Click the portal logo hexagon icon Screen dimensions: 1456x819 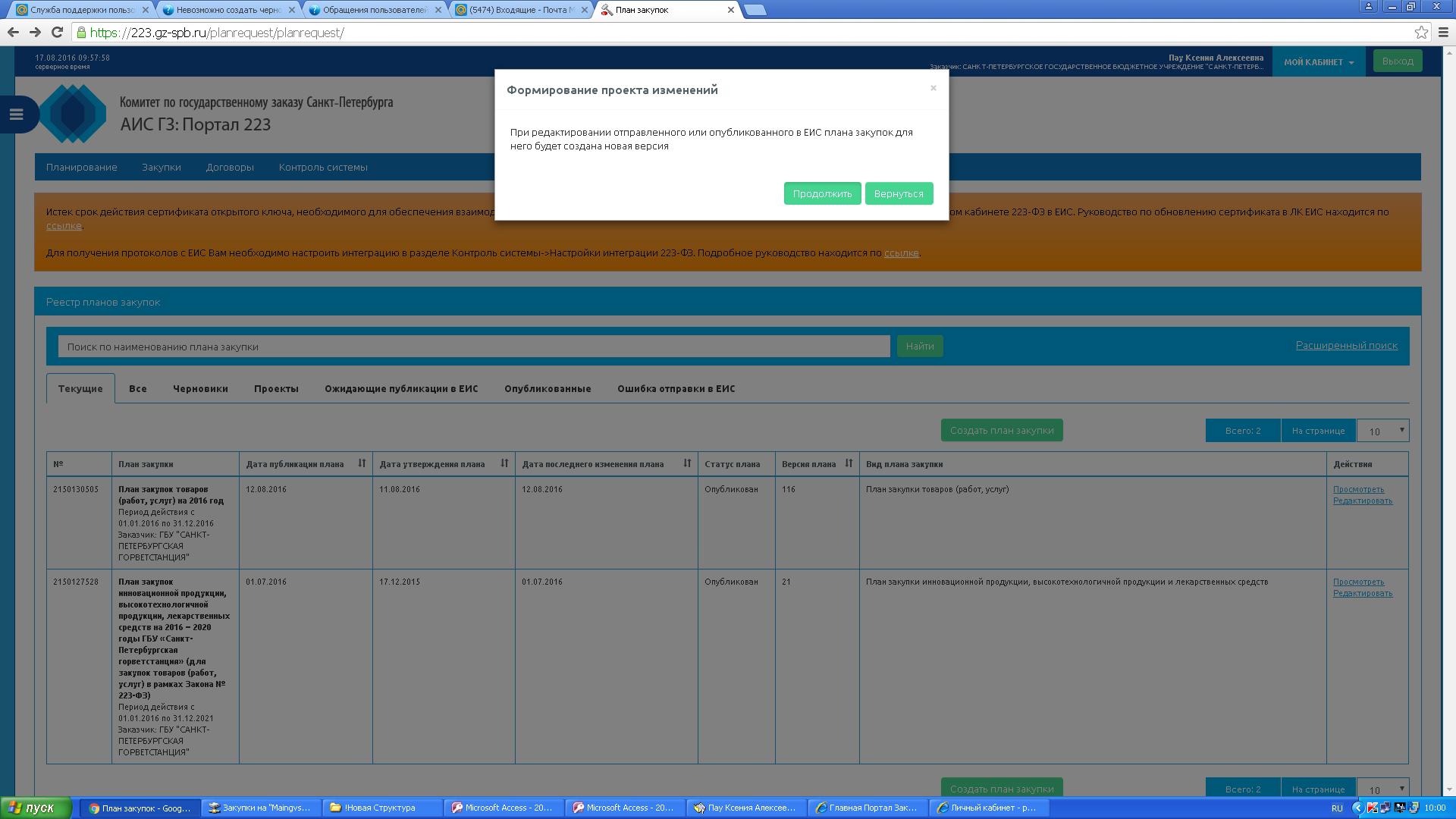coord(73,114)
